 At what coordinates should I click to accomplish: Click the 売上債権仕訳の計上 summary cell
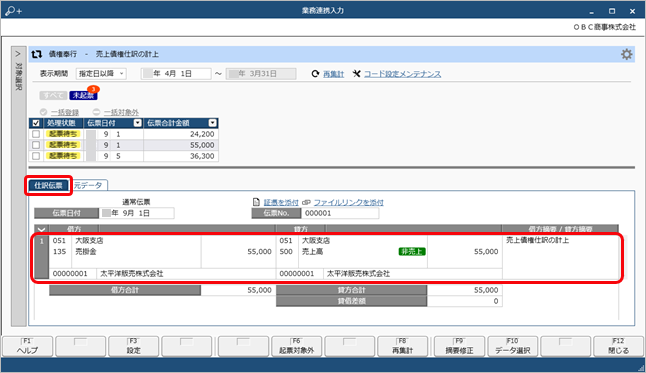click(537, 240)
